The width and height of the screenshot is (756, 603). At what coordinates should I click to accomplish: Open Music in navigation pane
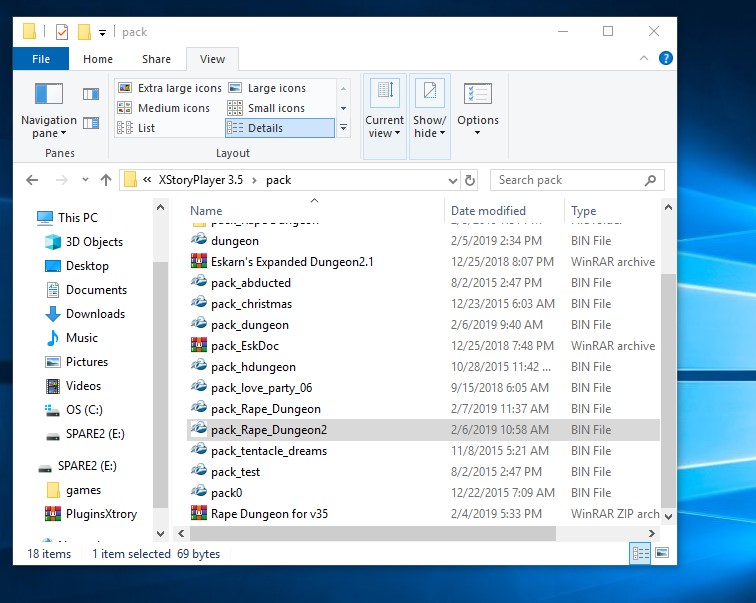point(72,338)
